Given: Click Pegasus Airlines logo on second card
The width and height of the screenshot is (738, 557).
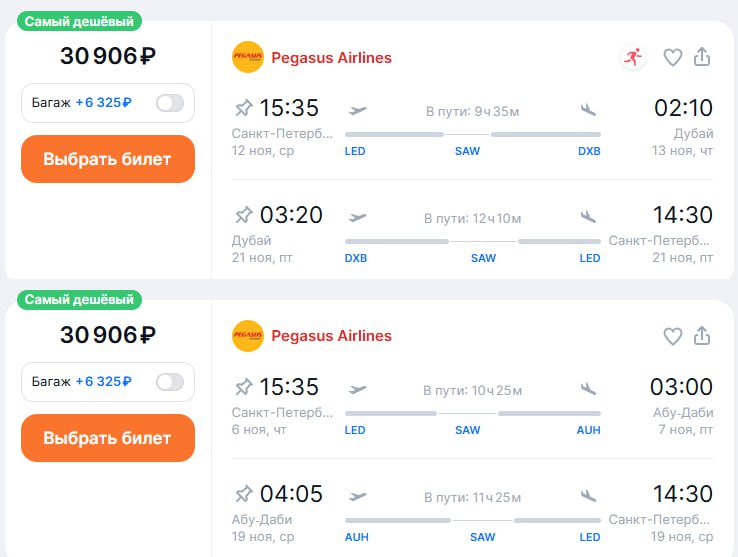Looking at the screenshot, I should (247, 336).
